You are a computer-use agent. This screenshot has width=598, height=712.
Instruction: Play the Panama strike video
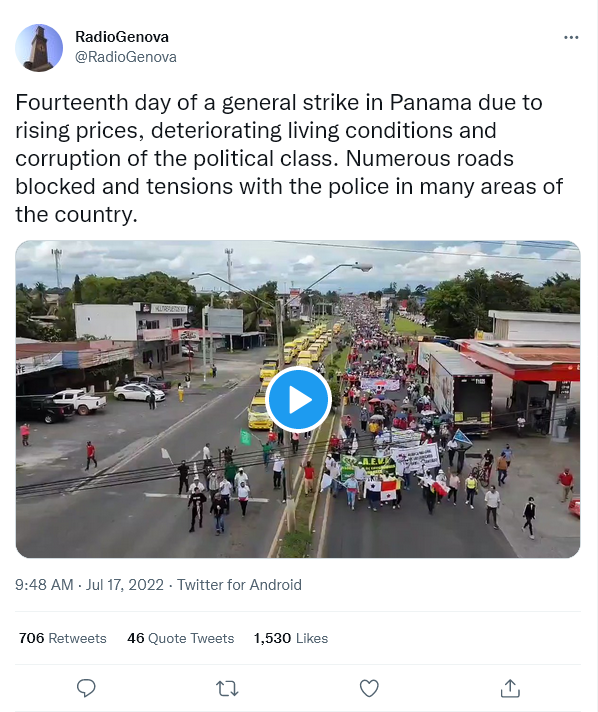pos(298,400)
